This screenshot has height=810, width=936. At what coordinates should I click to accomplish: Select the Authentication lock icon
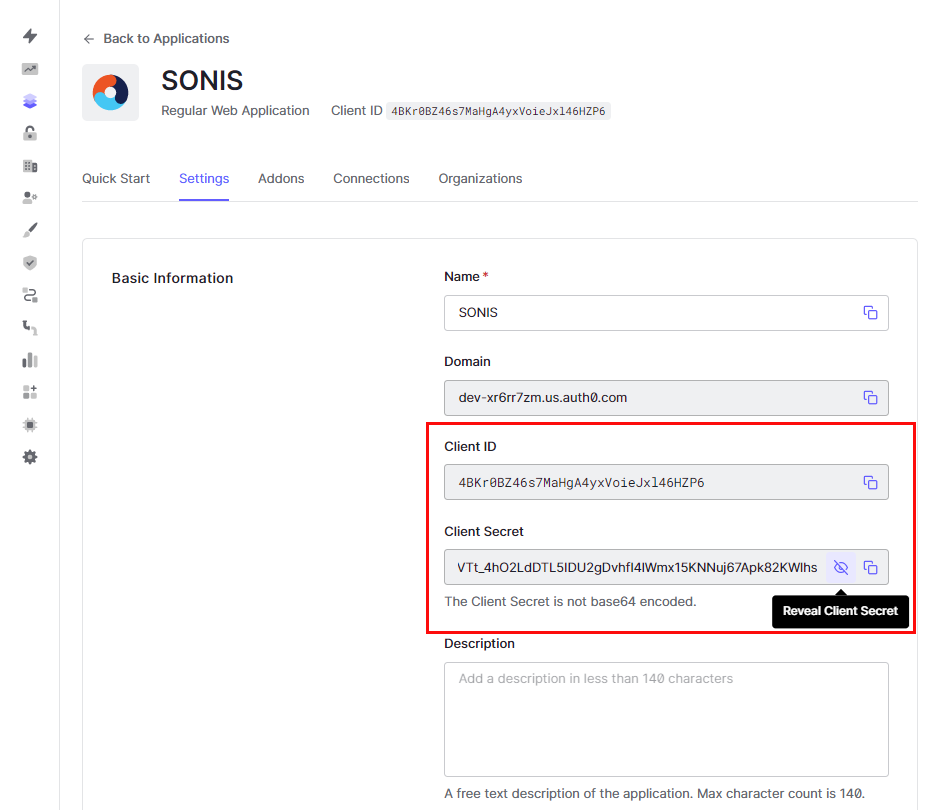pos(29,132)
